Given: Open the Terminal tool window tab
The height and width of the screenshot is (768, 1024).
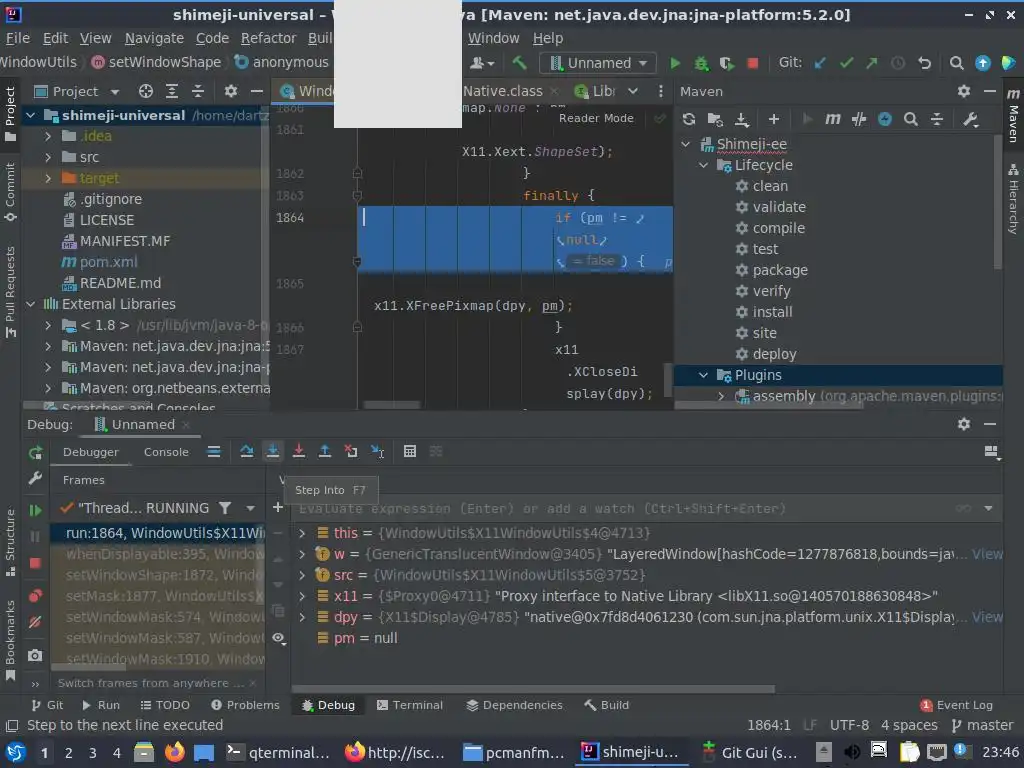Looking at the screenshot, I should 409,705.
